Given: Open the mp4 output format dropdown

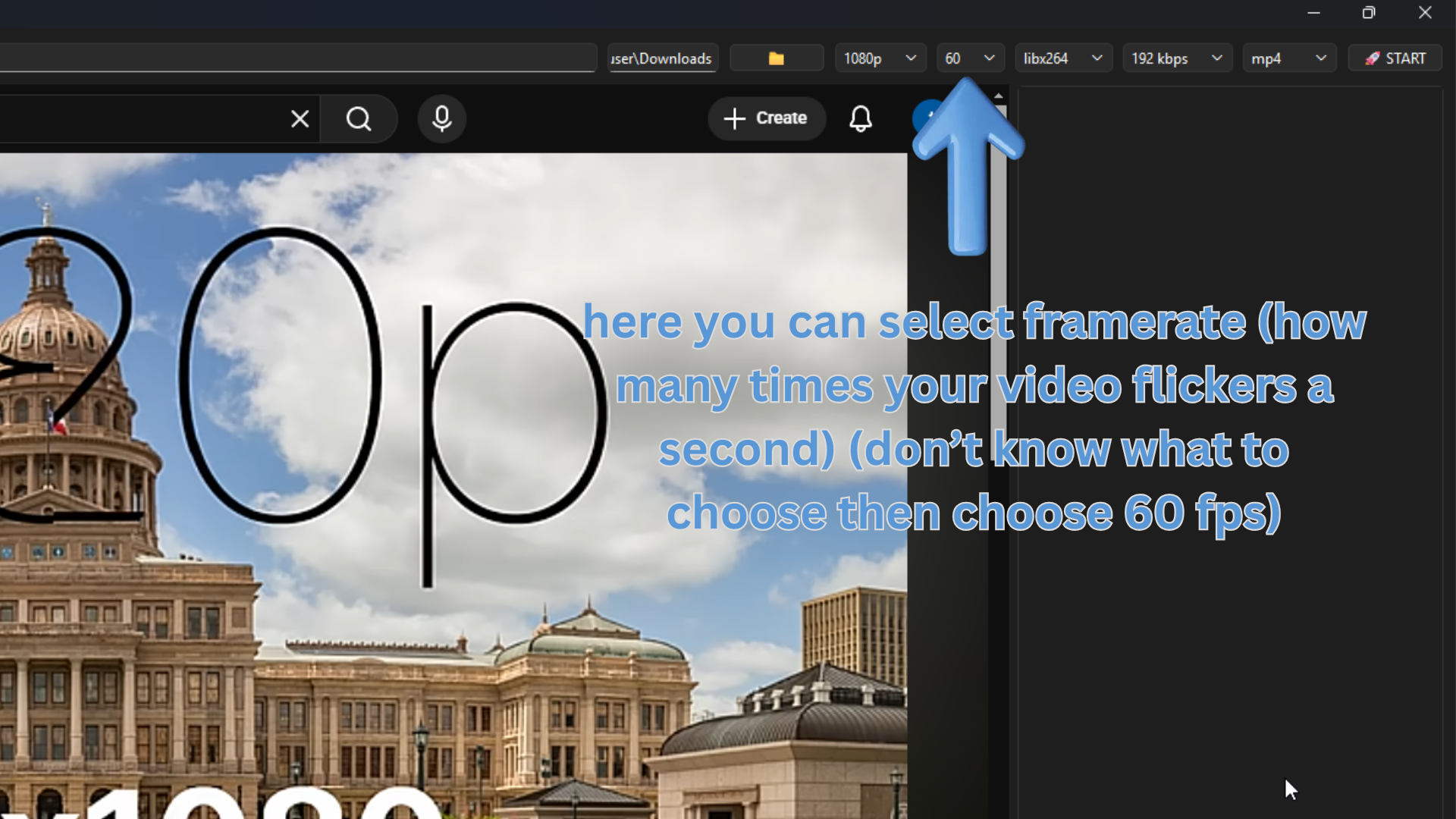Looking at the screenshot, I should pos(1289,58).
